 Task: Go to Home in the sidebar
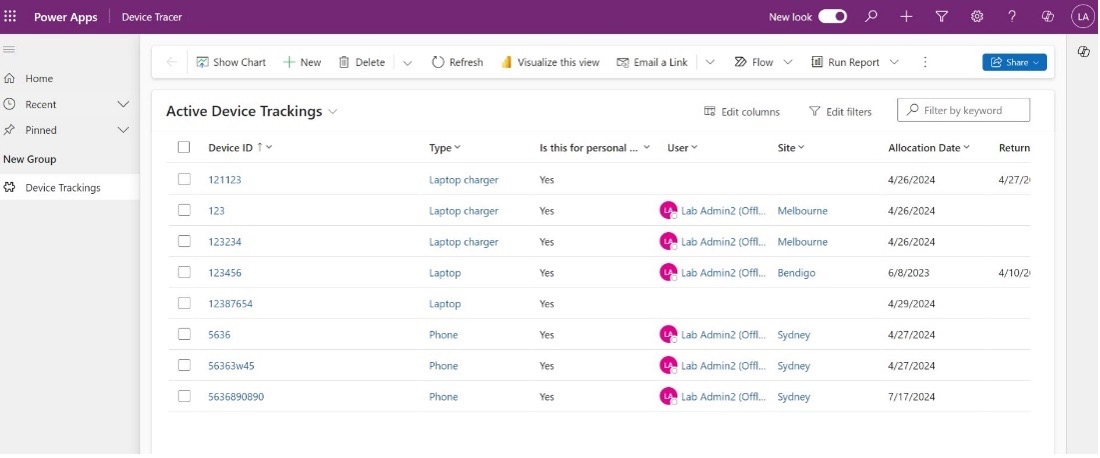pyautogui.click(x=39, y=78)
